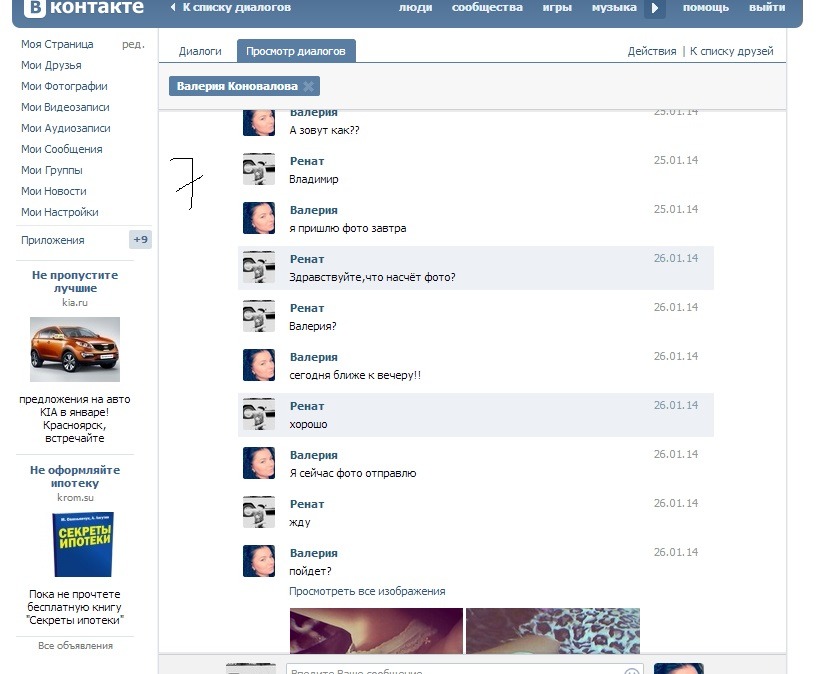
Task: Click Ренат's avatar beside жду message
Action: pos(259,512)
